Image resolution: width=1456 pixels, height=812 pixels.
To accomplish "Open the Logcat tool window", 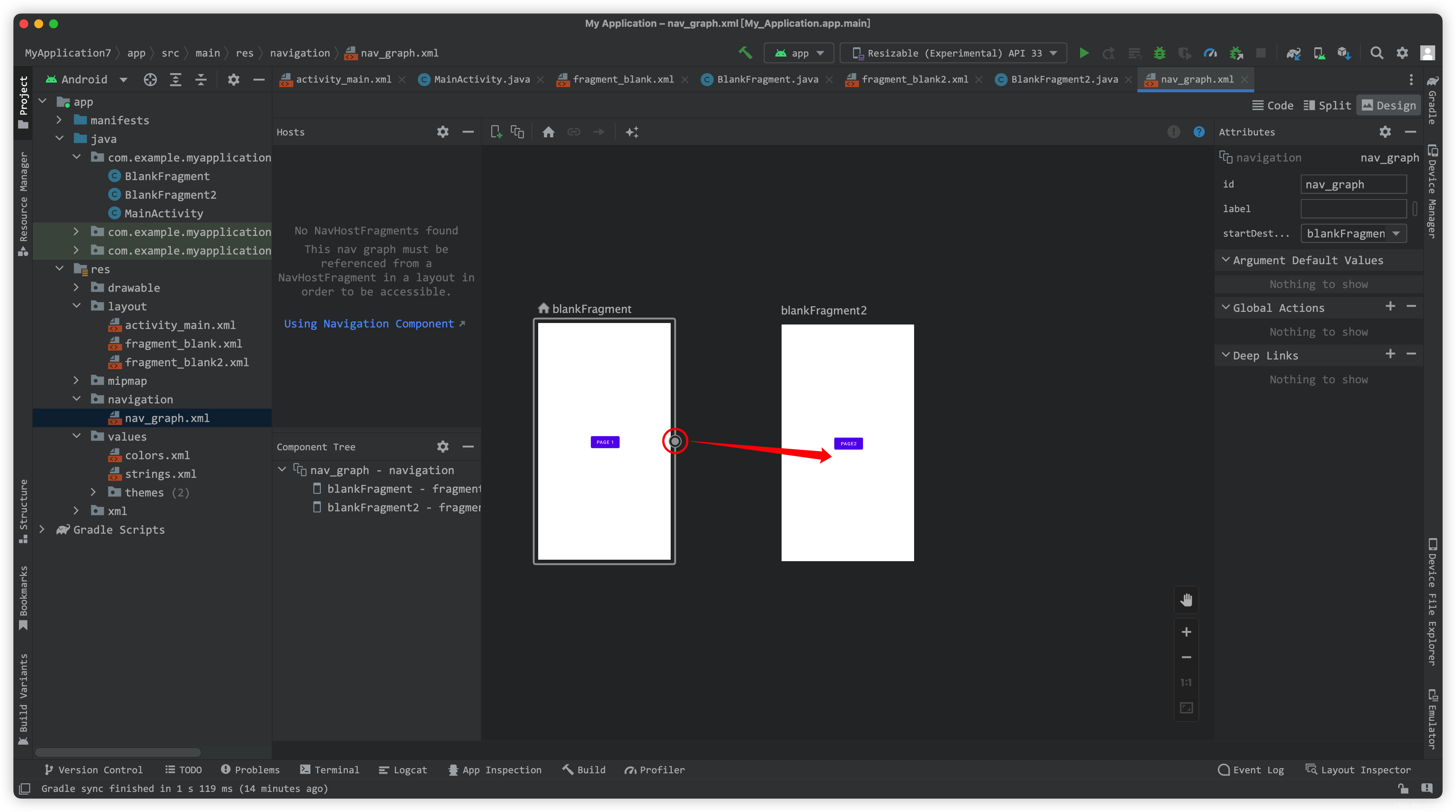I will (x=402, y=770).
